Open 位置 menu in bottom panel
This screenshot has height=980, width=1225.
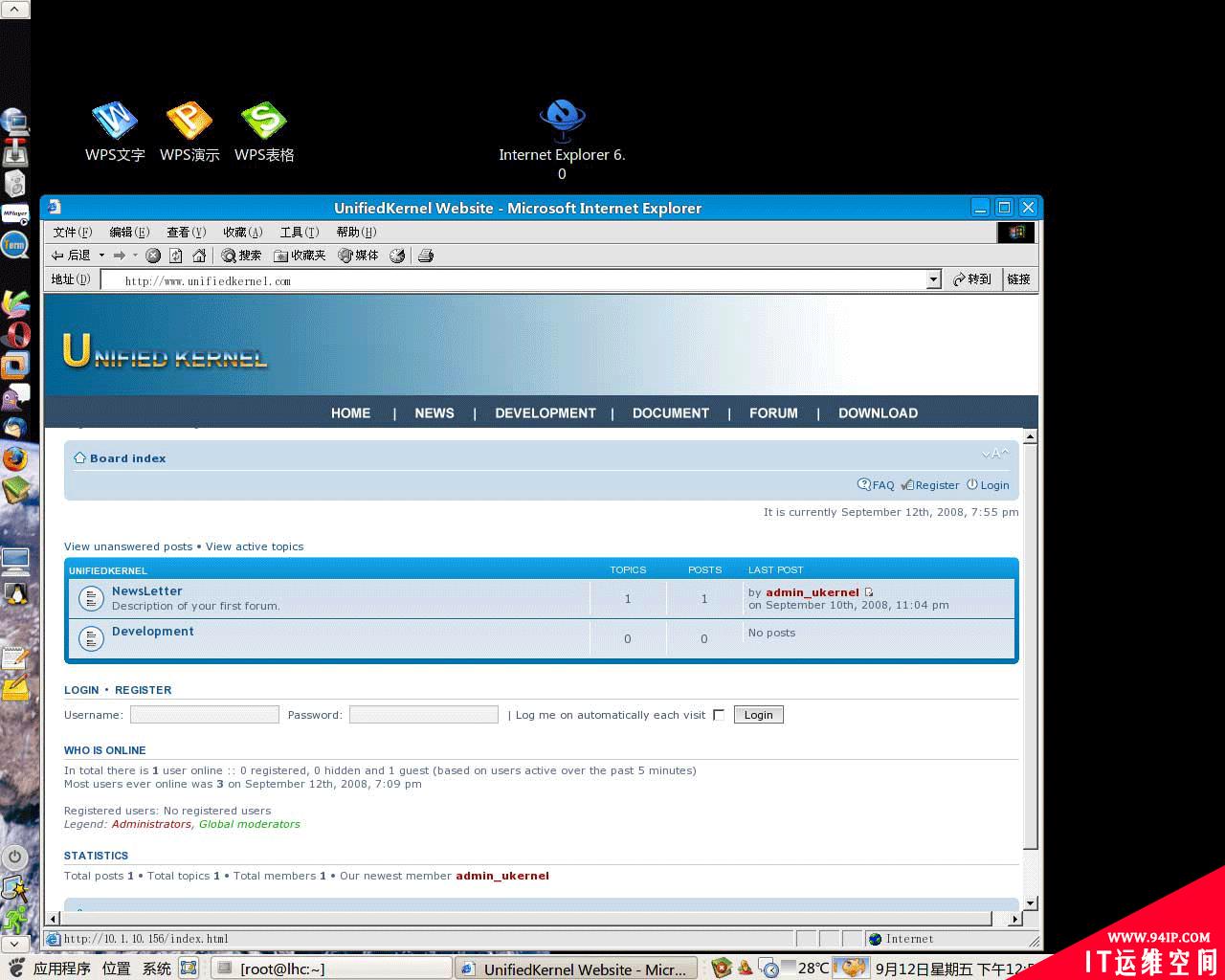click(116, 969)
